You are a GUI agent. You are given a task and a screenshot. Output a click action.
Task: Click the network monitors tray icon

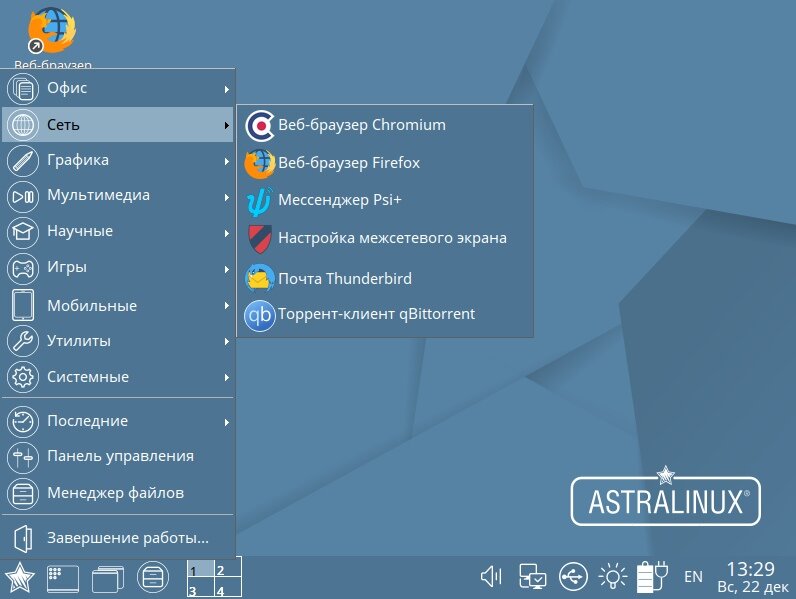click(x=532, y=577)
